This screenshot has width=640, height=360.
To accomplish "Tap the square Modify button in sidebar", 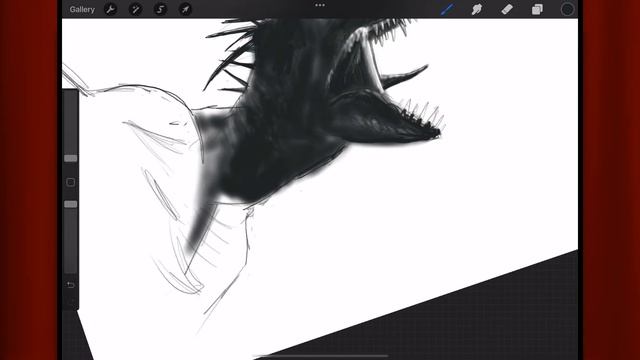I will coord(71,182).
